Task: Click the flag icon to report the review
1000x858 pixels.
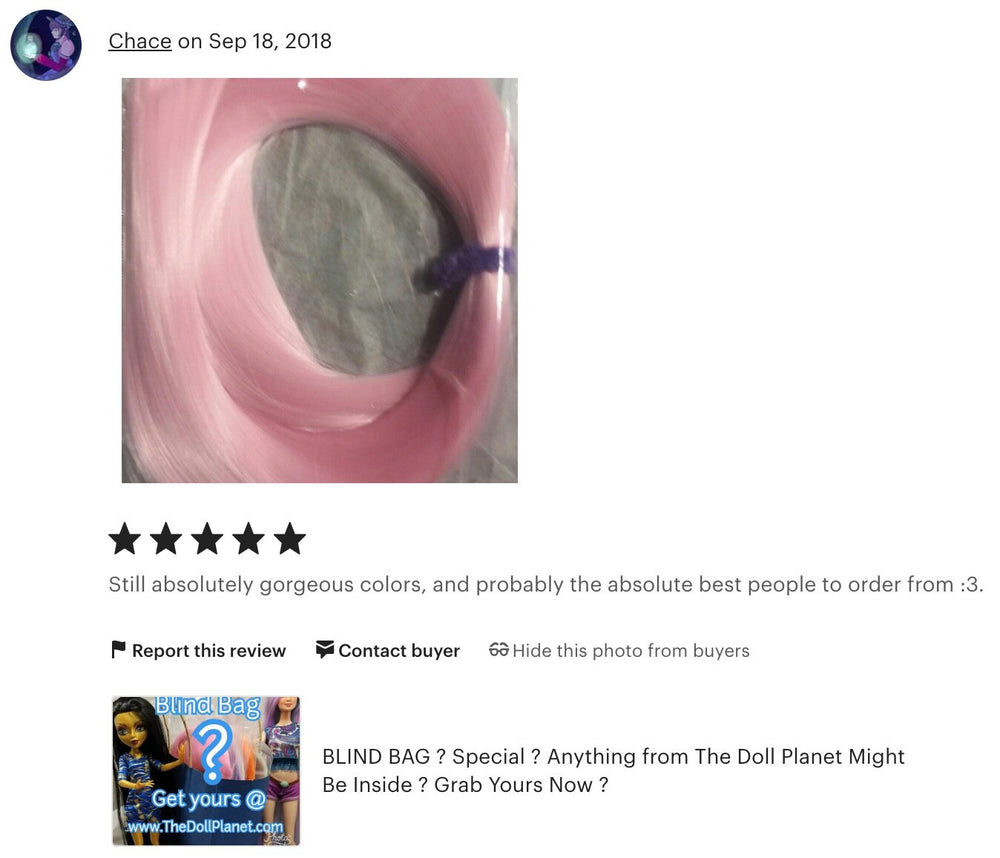Action: pos(118,649)
